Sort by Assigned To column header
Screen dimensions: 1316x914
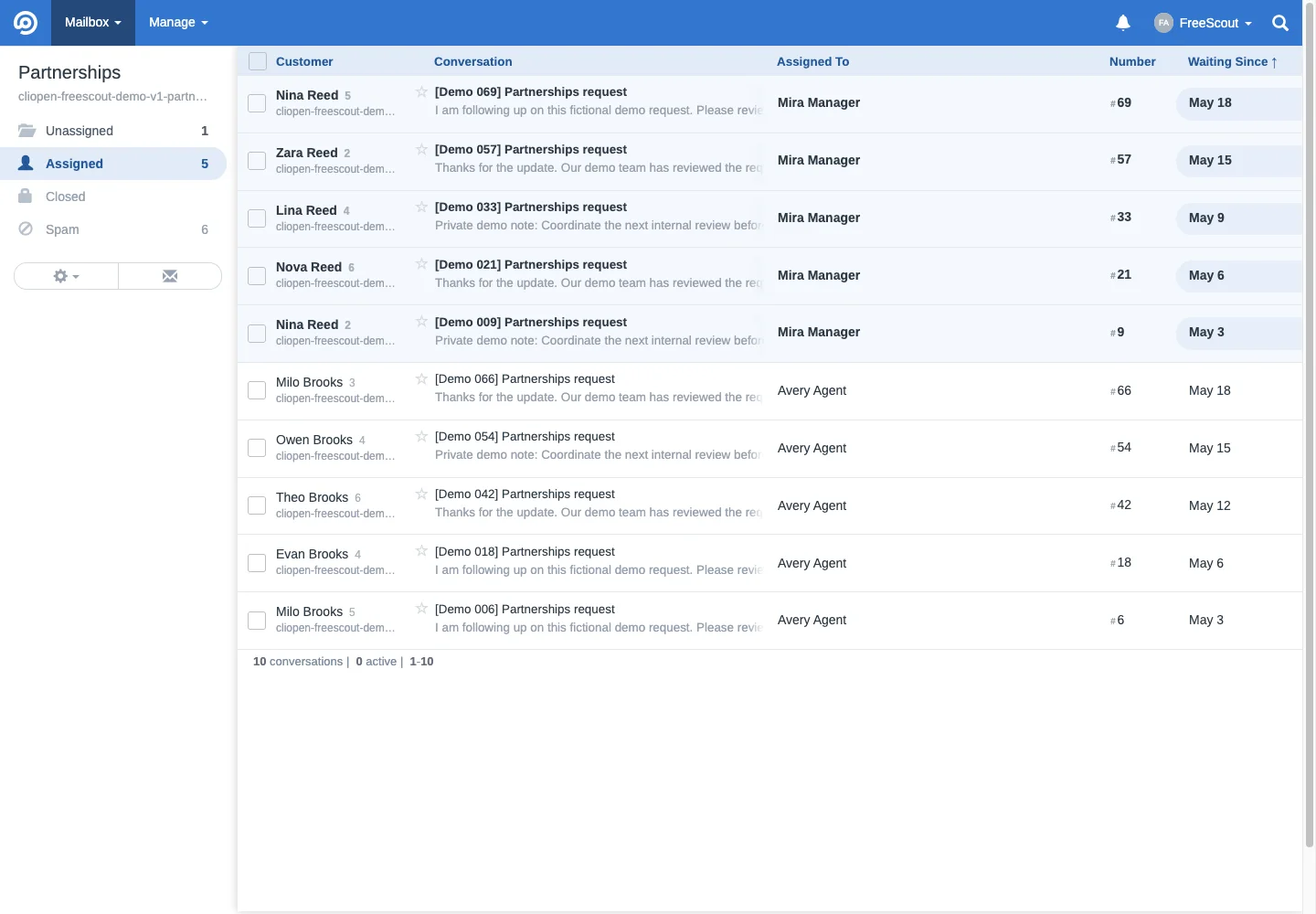click(812, 61)
